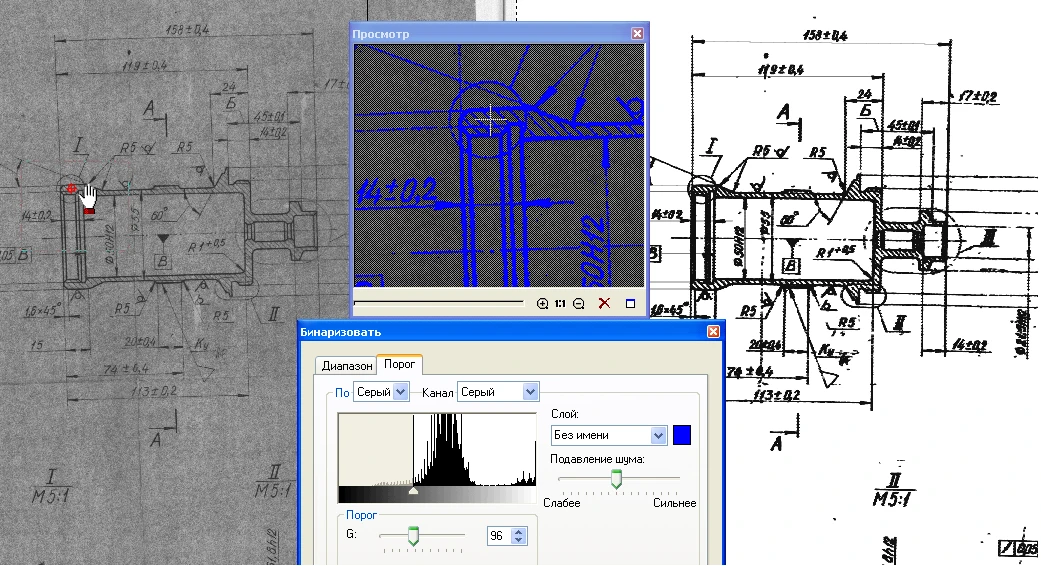
Task: Decrease threshold value with down arrow
Action: point(518,541)
